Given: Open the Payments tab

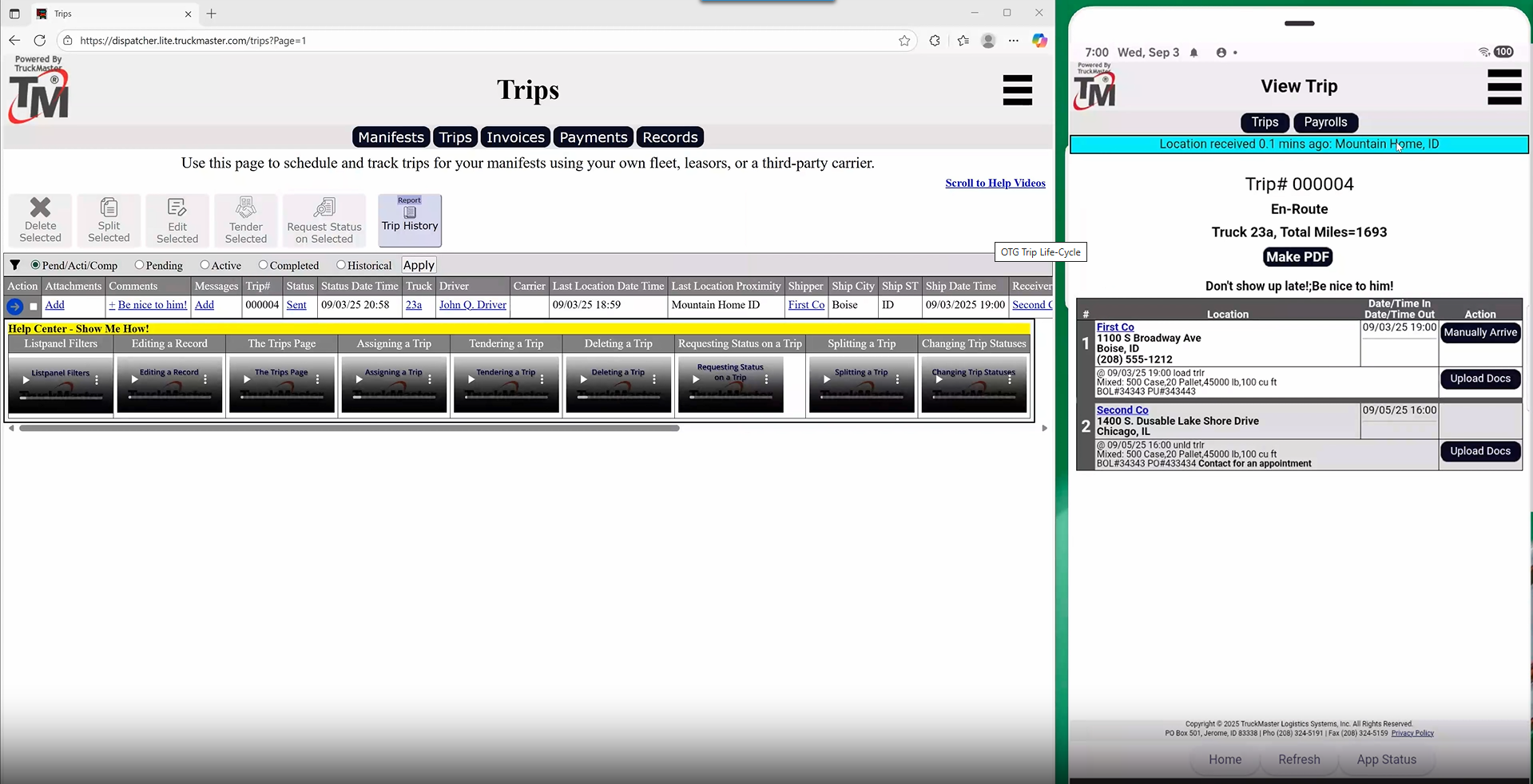Looking at the screenshot, I should coord(594,137).
